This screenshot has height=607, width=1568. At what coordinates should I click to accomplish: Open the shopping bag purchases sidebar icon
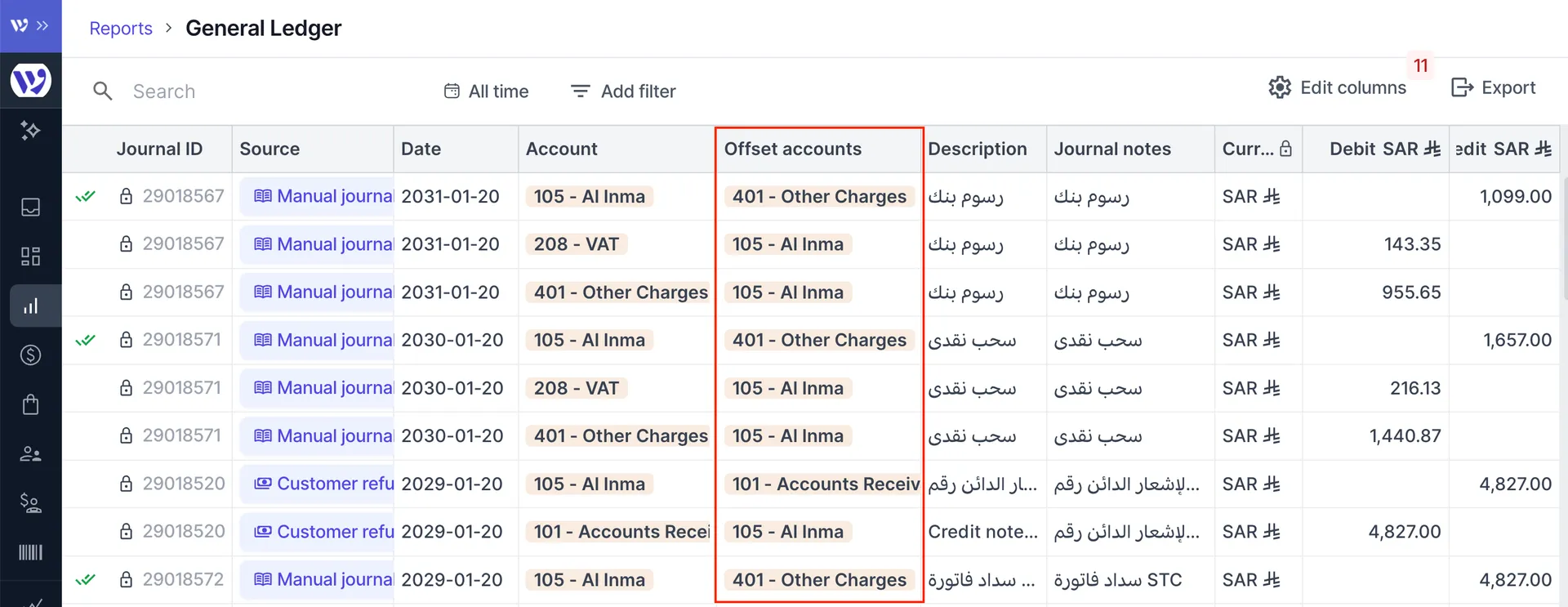30,404
